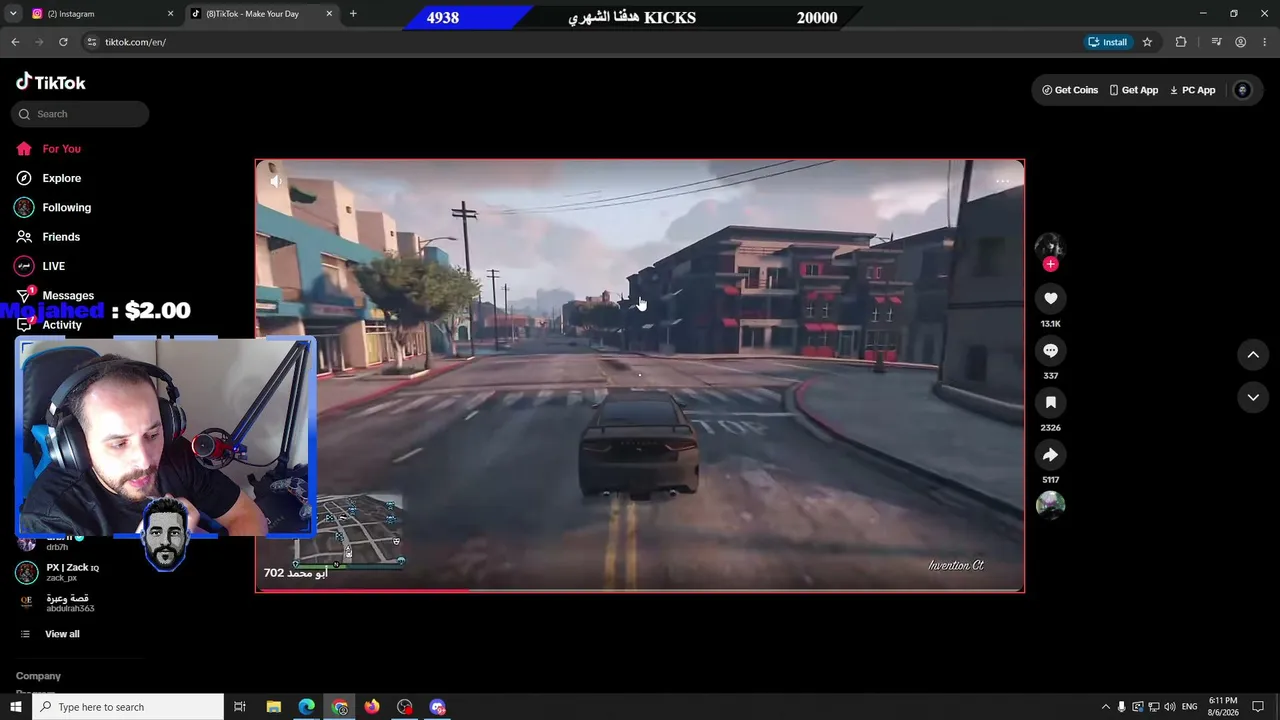Open the Chrome extensions puzzle icon
The image size is (1280, 720).
tap(1181, 42)
